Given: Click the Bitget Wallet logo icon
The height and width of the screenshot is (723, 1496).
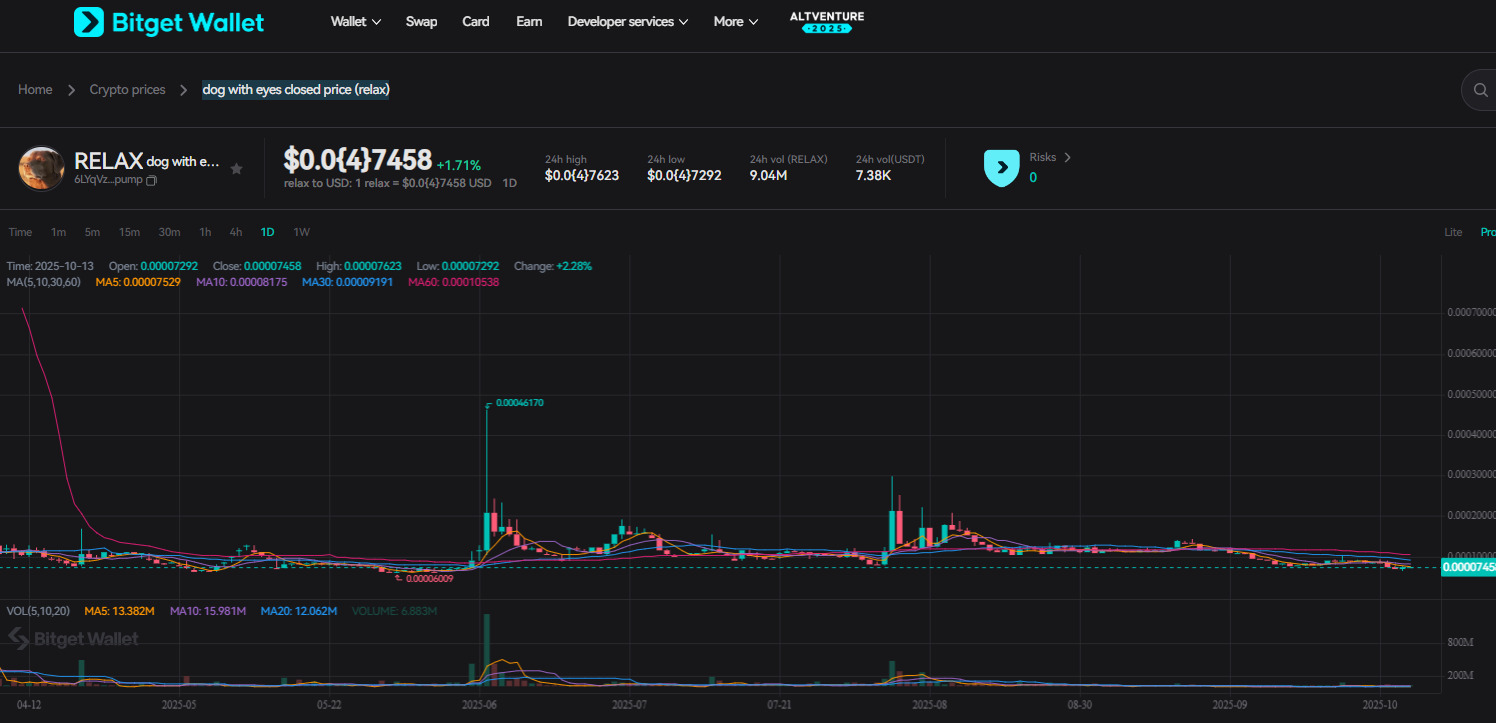Looking at the screenshot, I should 89,22.
